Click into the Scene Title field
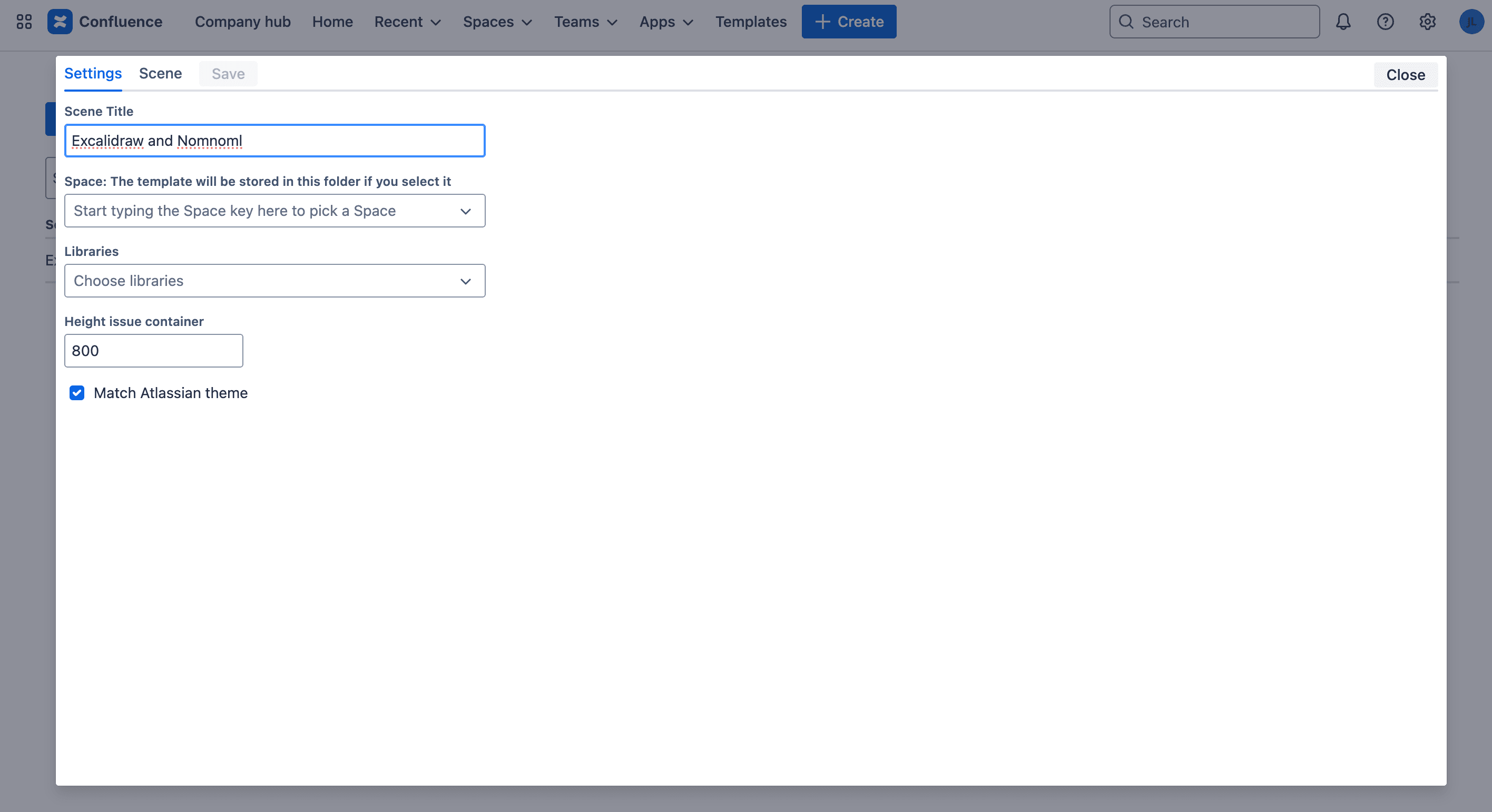Image resolution: width=1492 pixels, height=812 pixels. (x=274, y=141)
